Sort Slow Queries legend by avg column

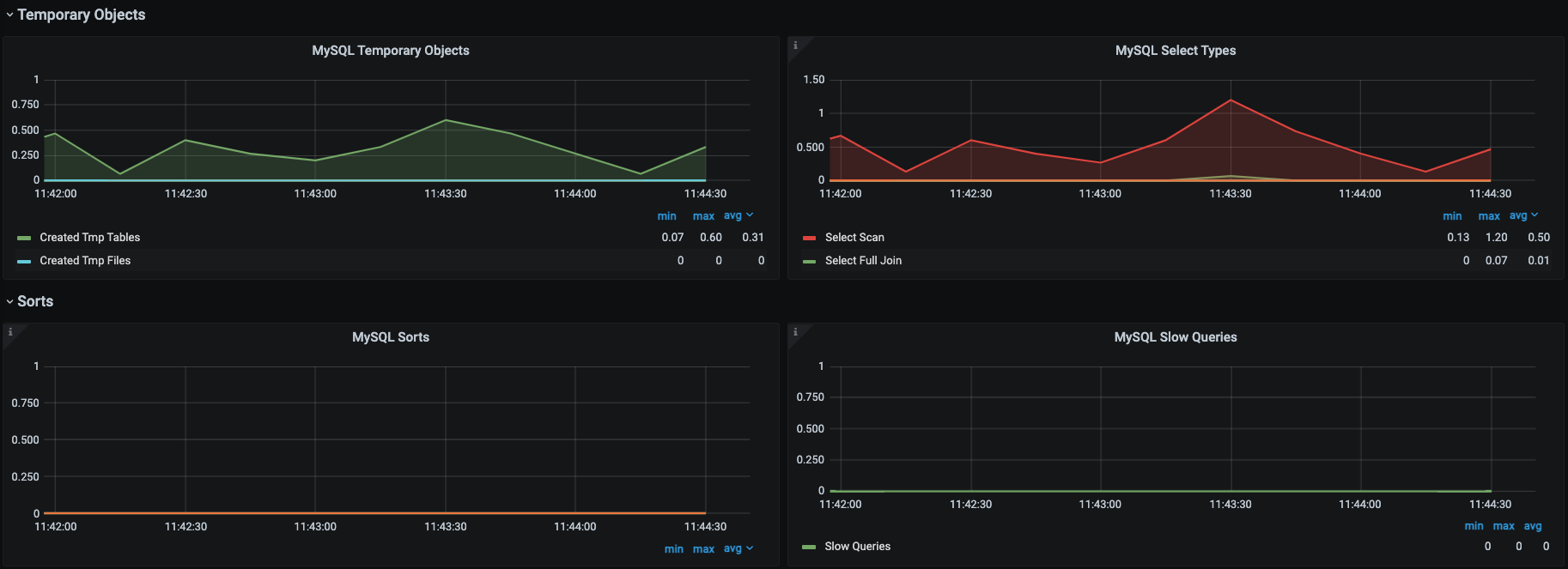(1533, 526)
